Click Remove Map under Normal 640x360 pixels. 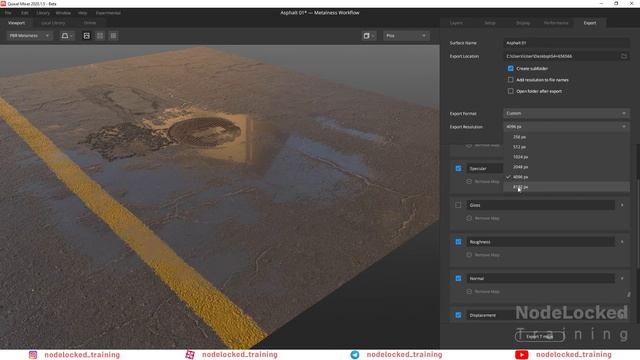click(483, 291)
